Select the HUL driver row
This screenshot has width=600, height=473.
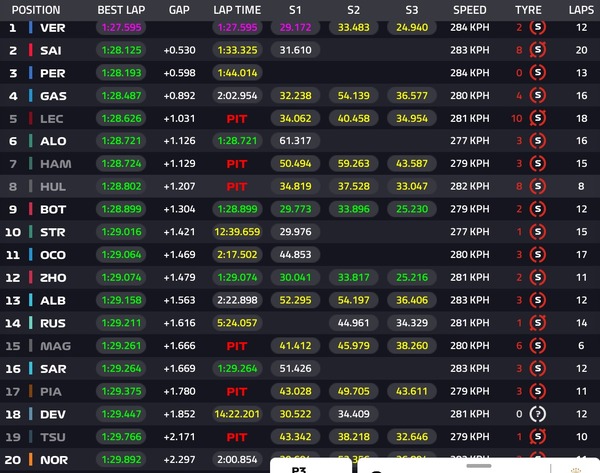(x=300, y=186)
